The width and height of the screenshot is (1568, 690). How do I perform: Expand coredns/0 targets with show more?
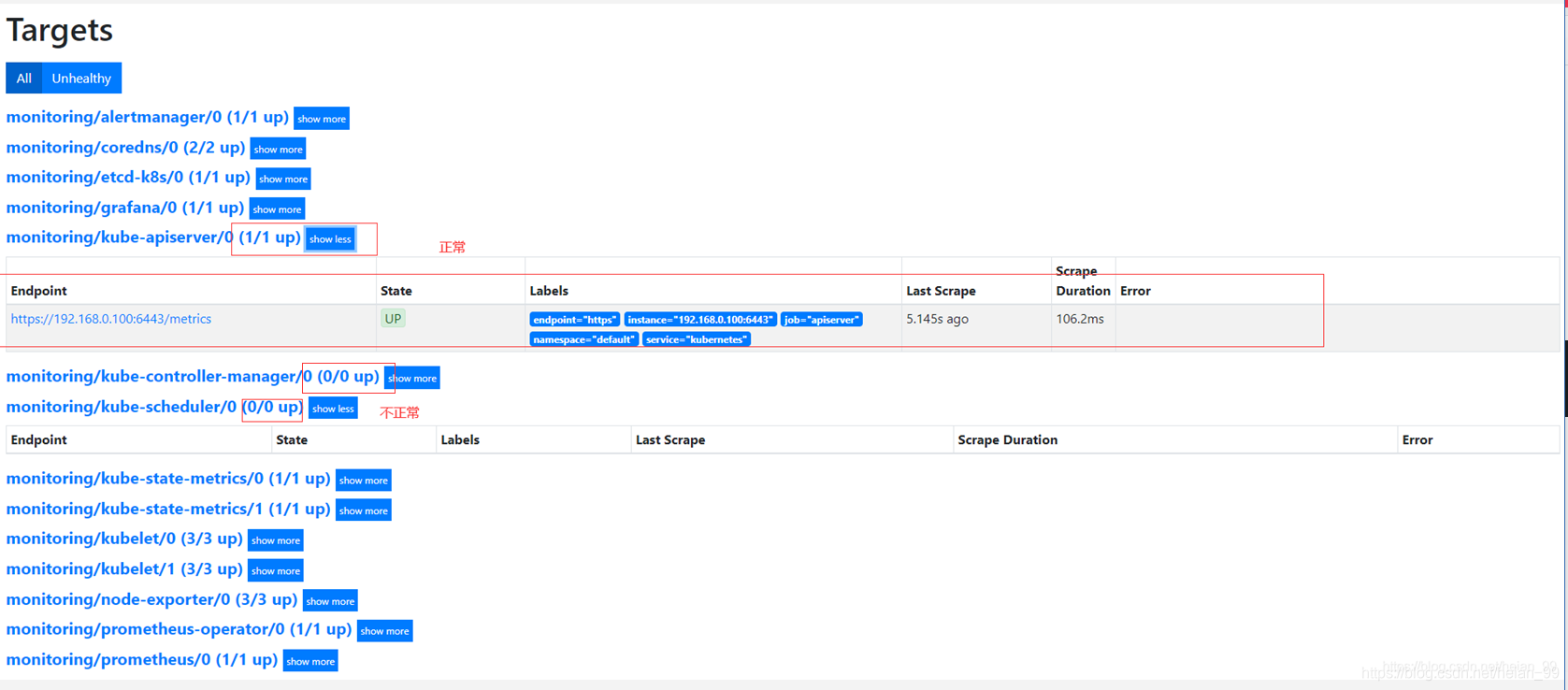279,150
